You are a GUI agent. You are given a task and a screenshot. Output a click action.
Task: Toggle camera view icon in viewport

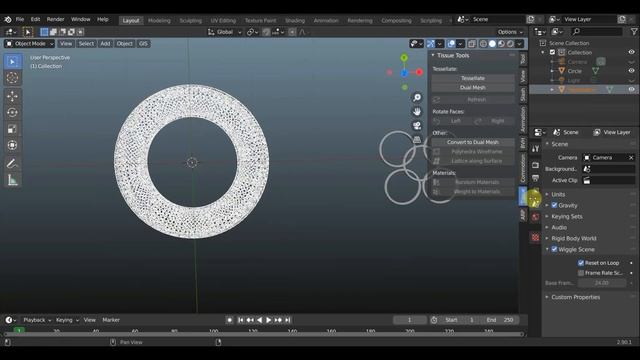(x=417, y=125)
